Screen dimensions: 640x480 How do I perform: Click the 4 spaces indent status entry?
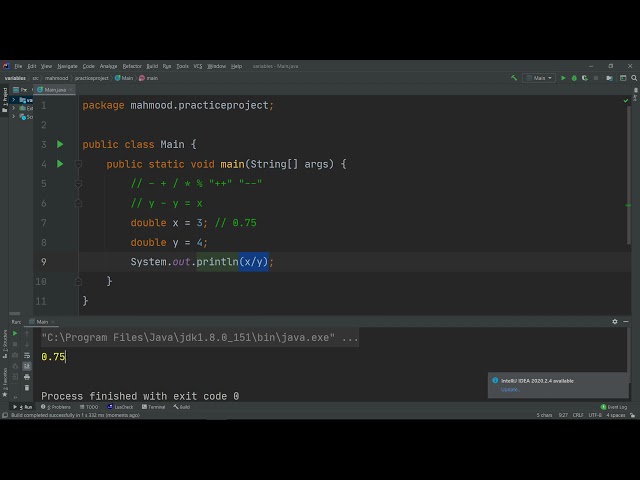pos(616,415)
